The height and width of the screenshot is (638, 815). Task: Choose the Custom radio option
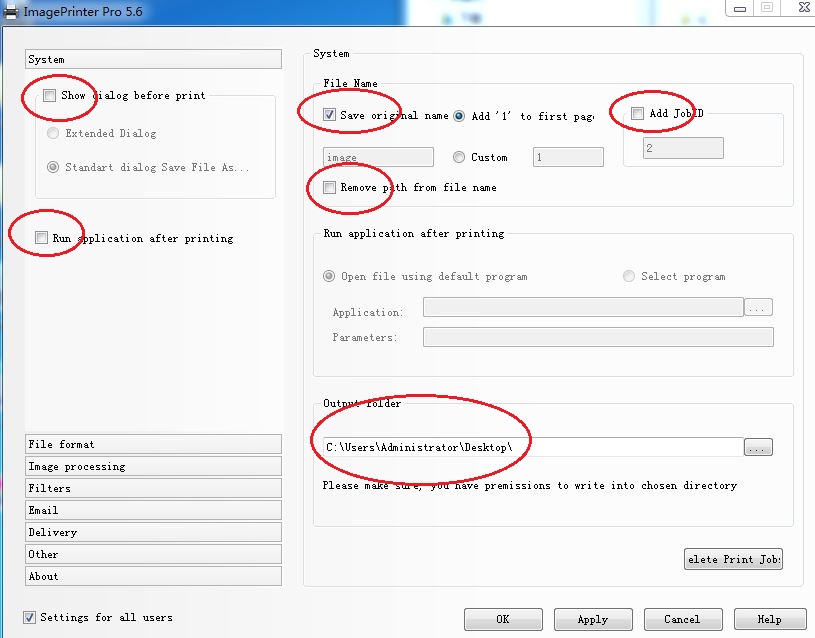point(458,157)
